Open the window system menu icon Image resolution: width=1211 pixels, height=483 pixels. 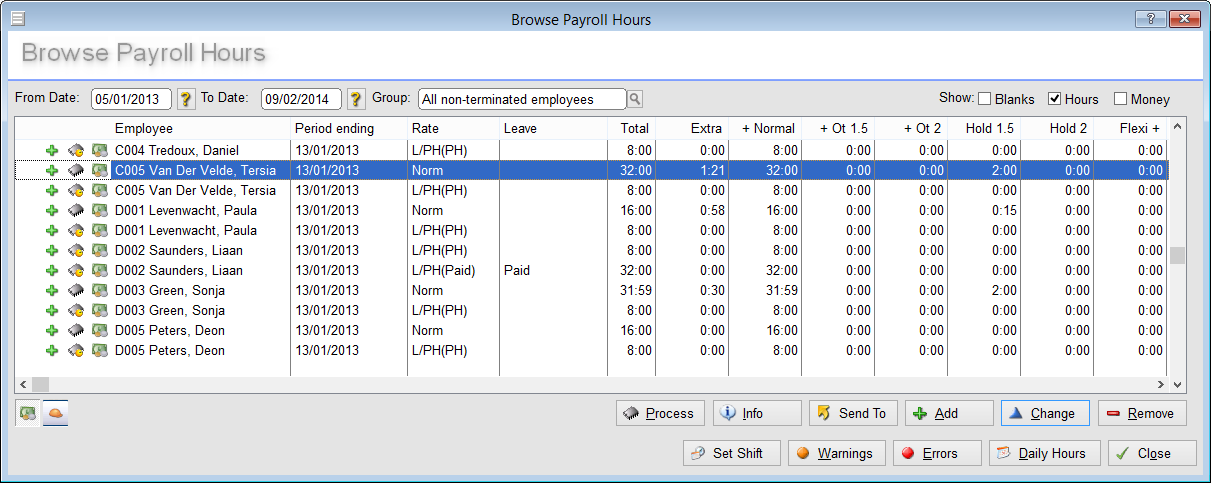coord(17,19)
